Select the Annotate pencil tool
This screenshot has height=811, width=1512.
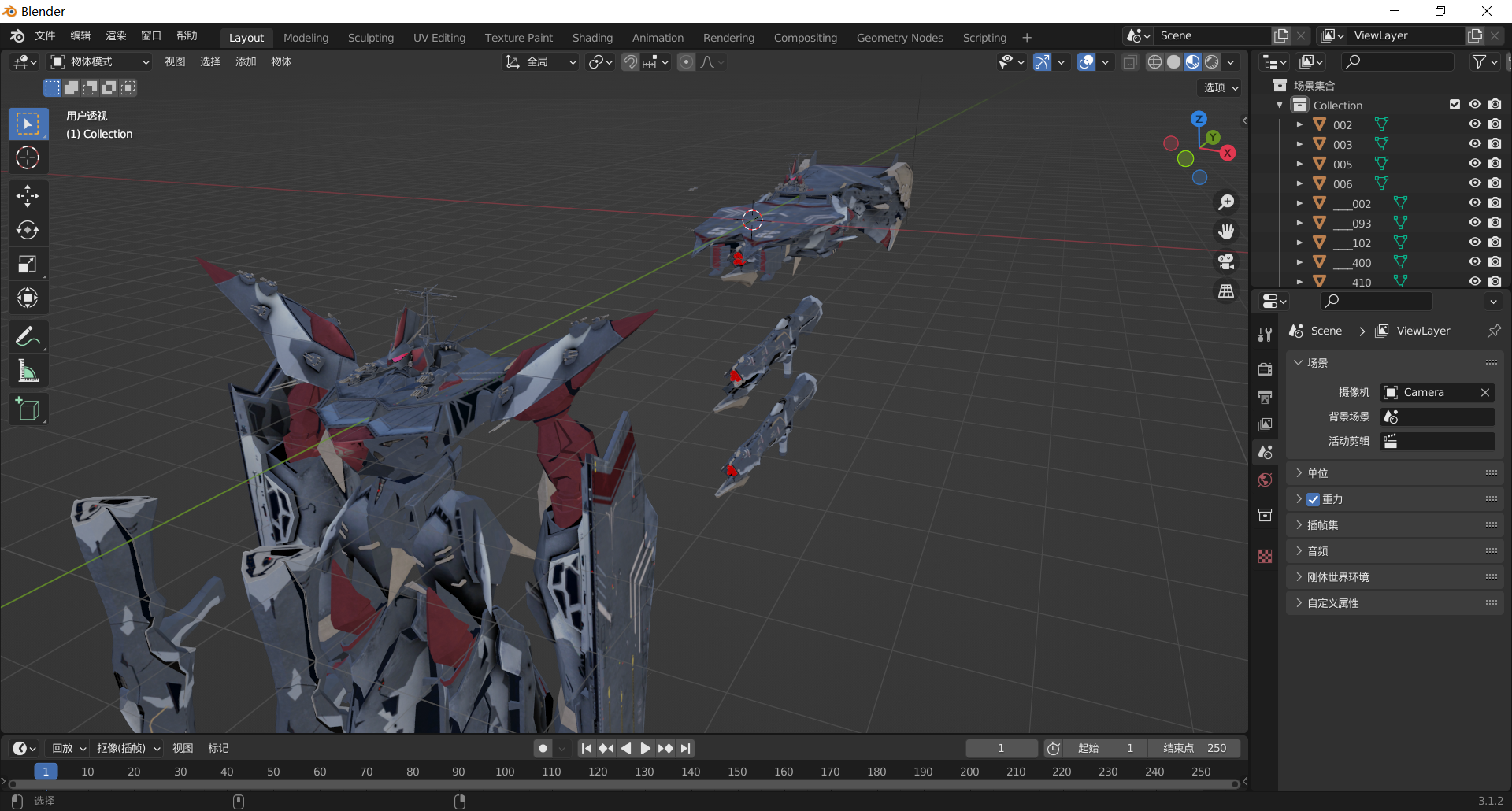(x=28, y=337)
